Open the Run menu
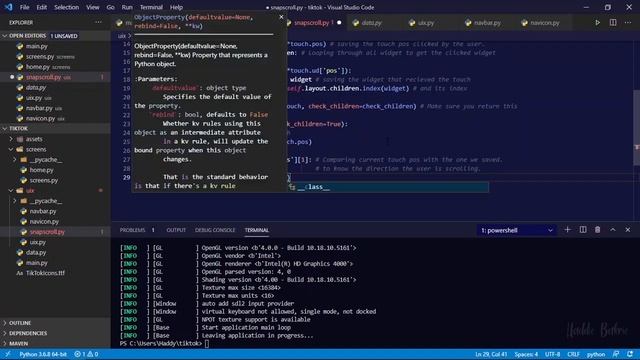 coord(127,7)
